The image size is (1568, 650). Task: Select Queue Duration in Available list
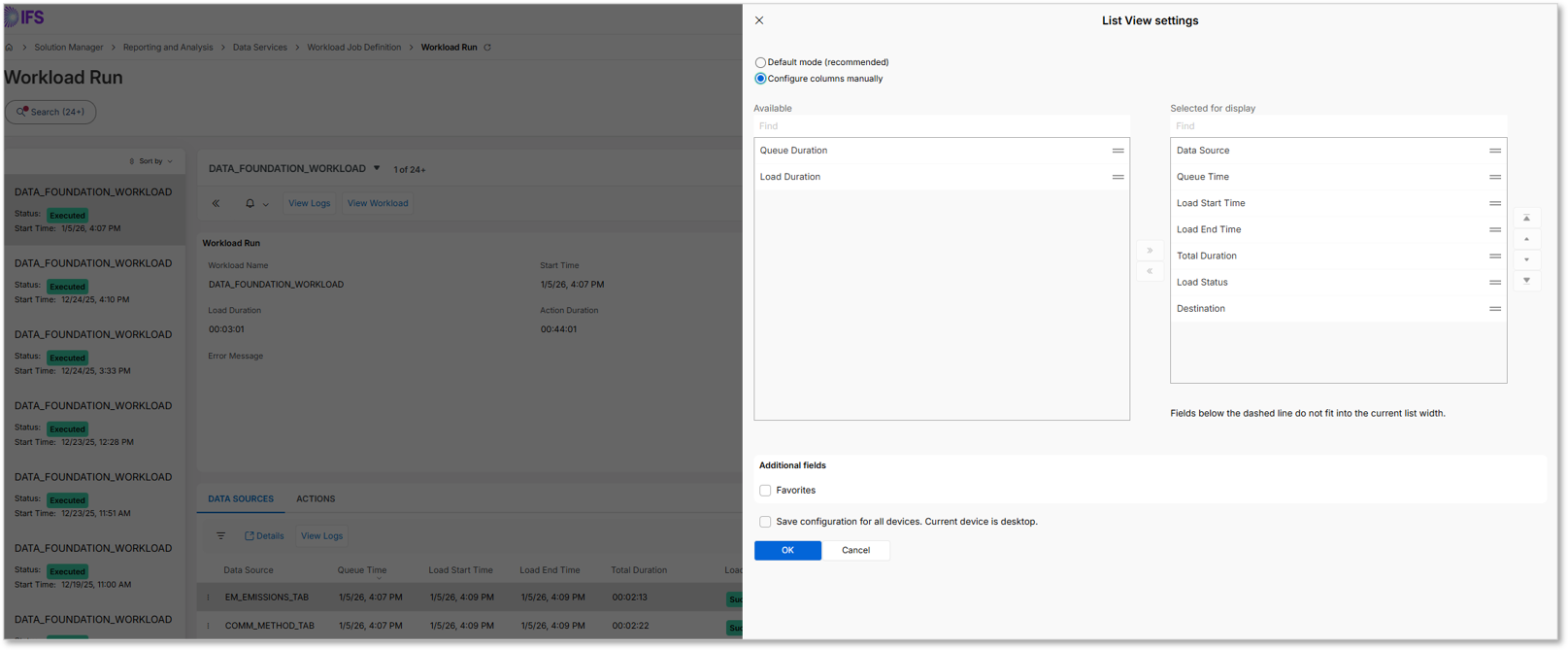click(x=941, y=151)
